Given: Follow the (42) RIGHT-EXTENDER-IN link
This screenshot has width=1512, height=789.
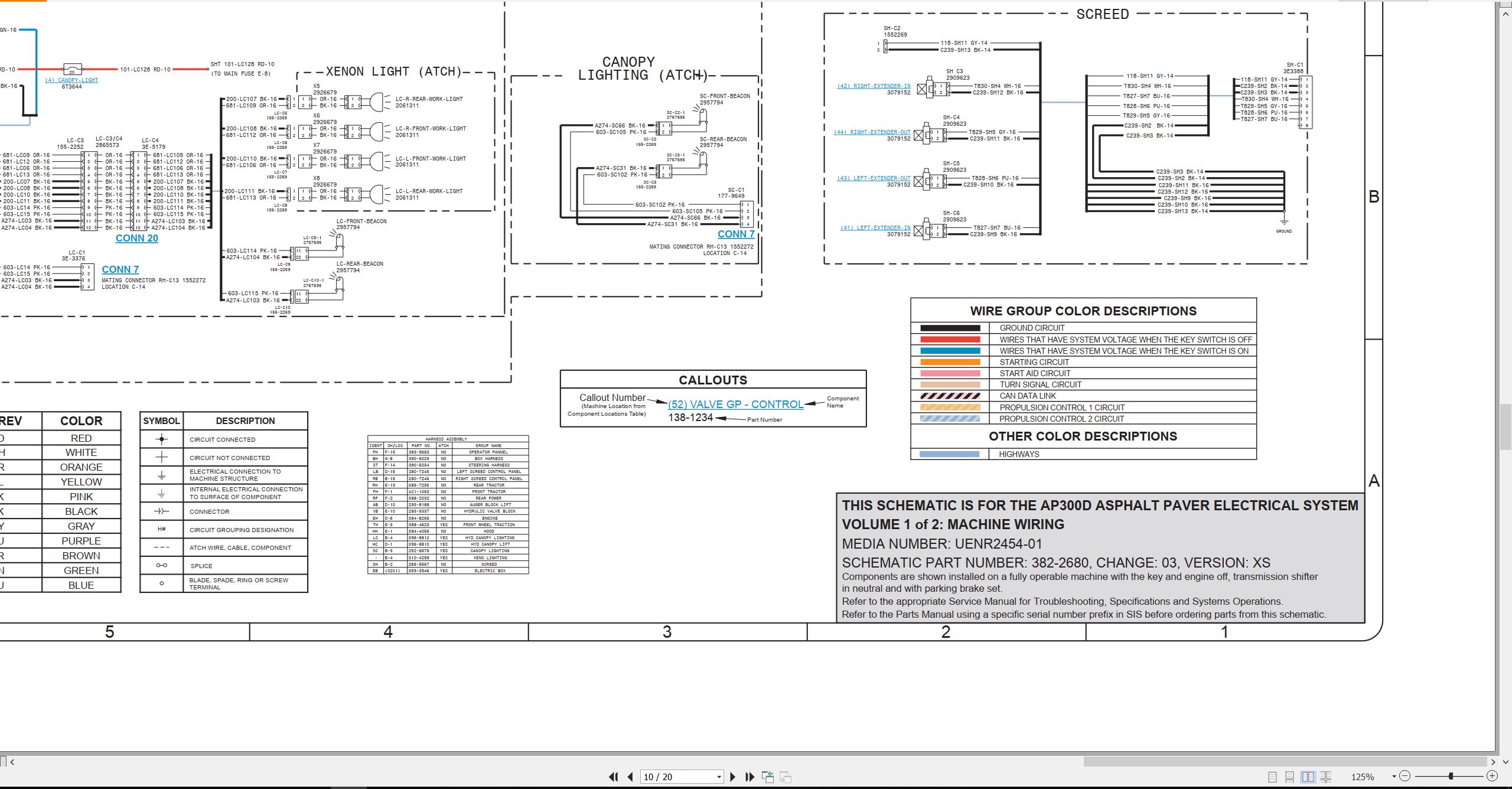Looking at the screenshot, I should [874, 86].
